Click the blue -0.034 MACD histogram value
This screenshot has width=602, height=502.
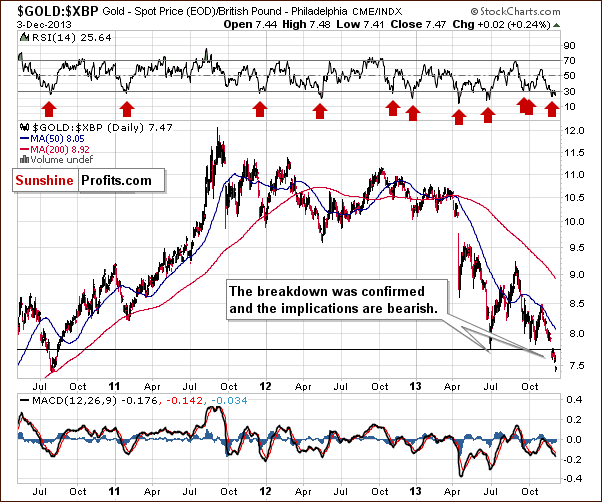pyautogui.click(x=229, y=401)
